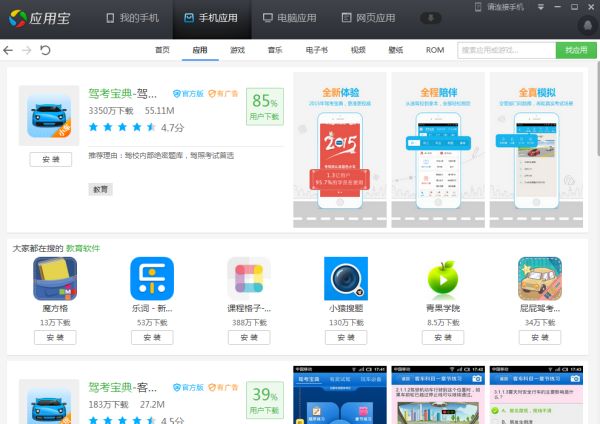Click the 课程格子 app icon

pos(249,279)
